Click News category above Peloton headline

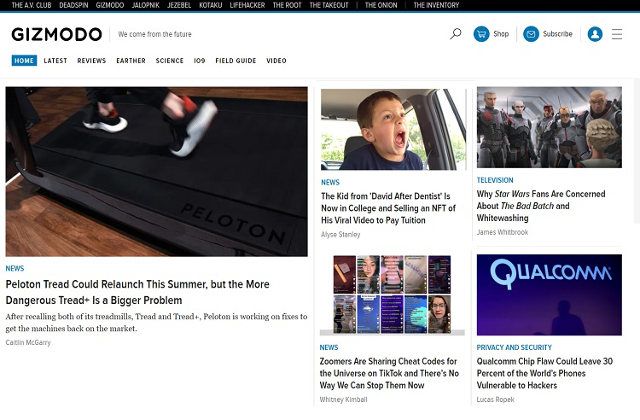tap(15, 268)
